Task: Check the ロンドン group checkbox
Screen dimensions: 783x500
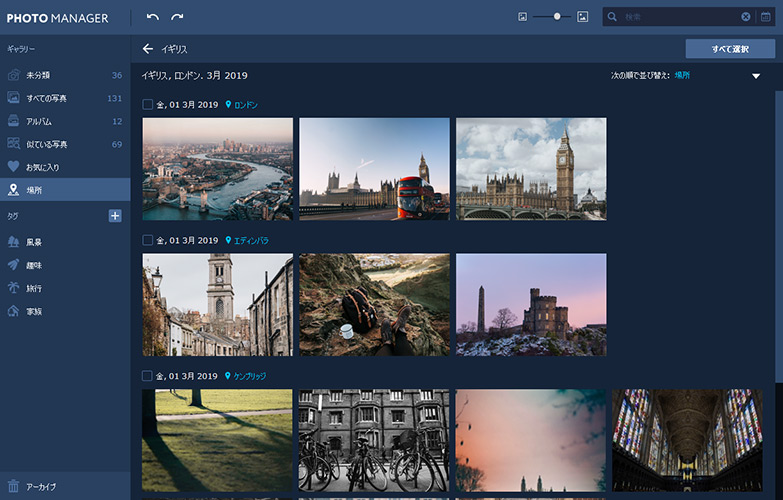Action: click(x=147, y=104)
